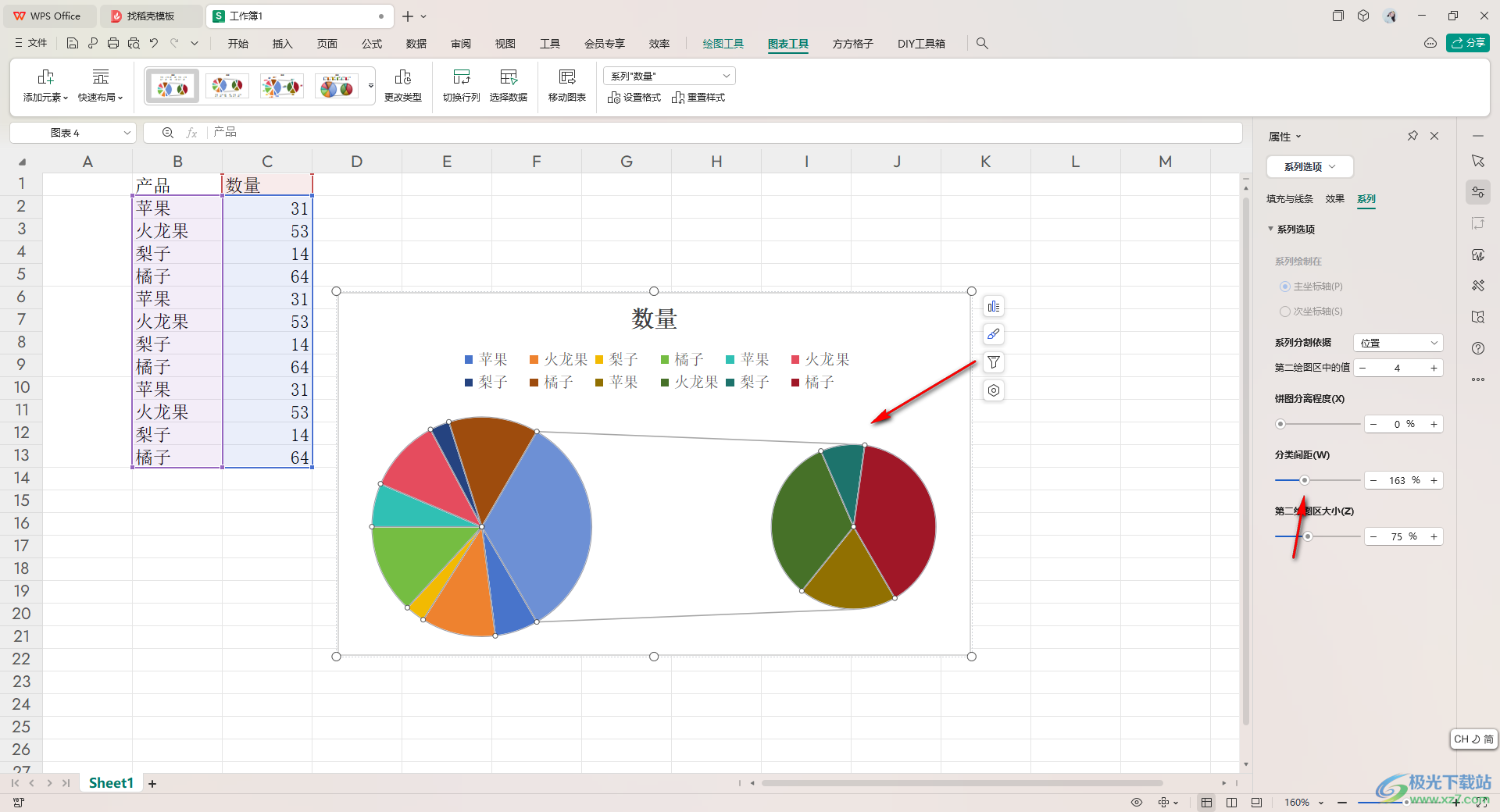The height and width of the screenshot is (812, 1500).
Task: Select the chart title 数量
Action: [x=655, y=319]
